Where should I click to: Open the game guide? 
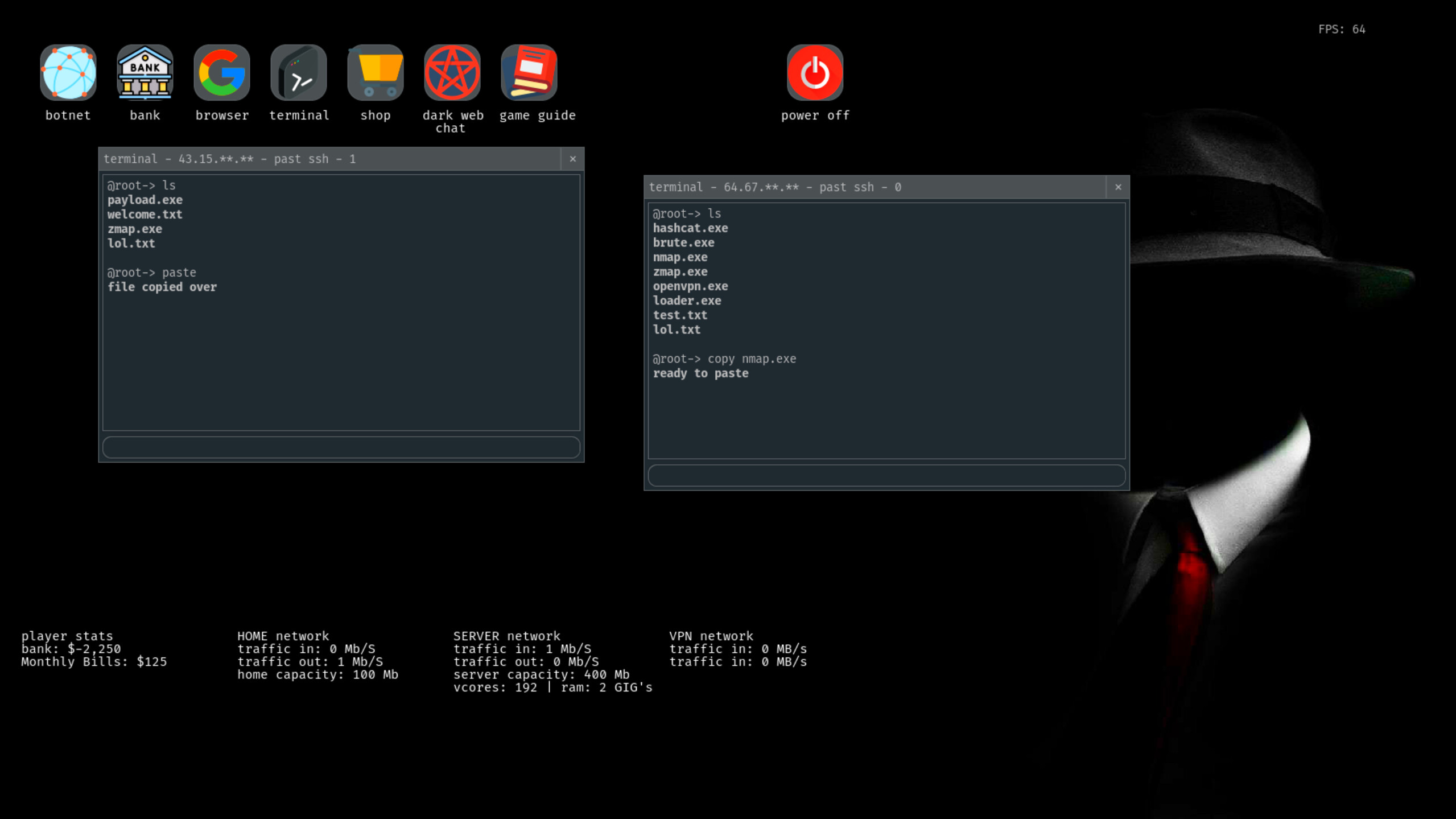(x=529, y=73)
